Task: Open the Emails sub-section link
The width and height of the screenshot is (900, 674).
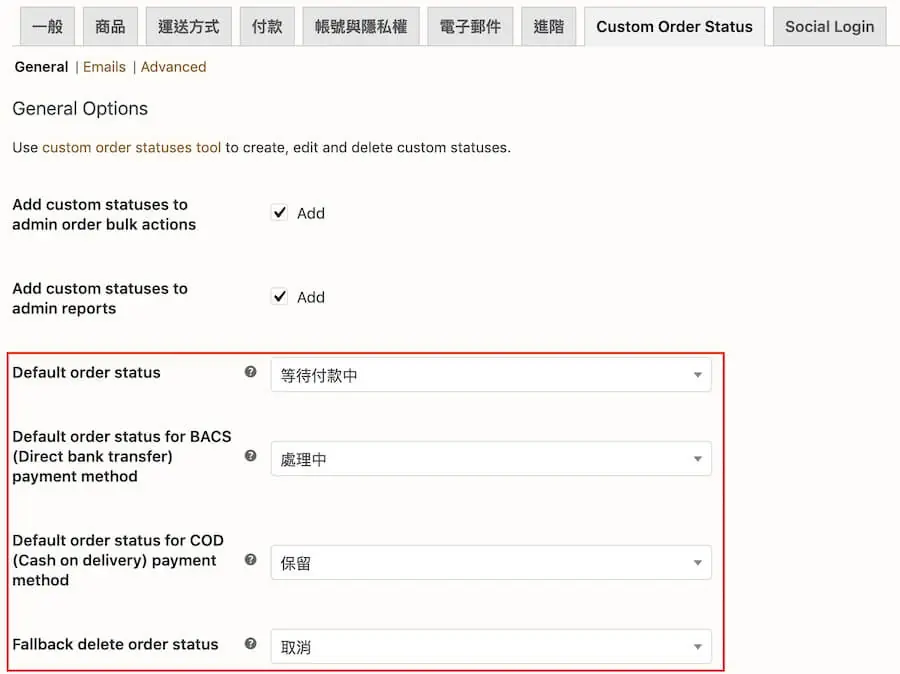Action: tap(104, 67)
